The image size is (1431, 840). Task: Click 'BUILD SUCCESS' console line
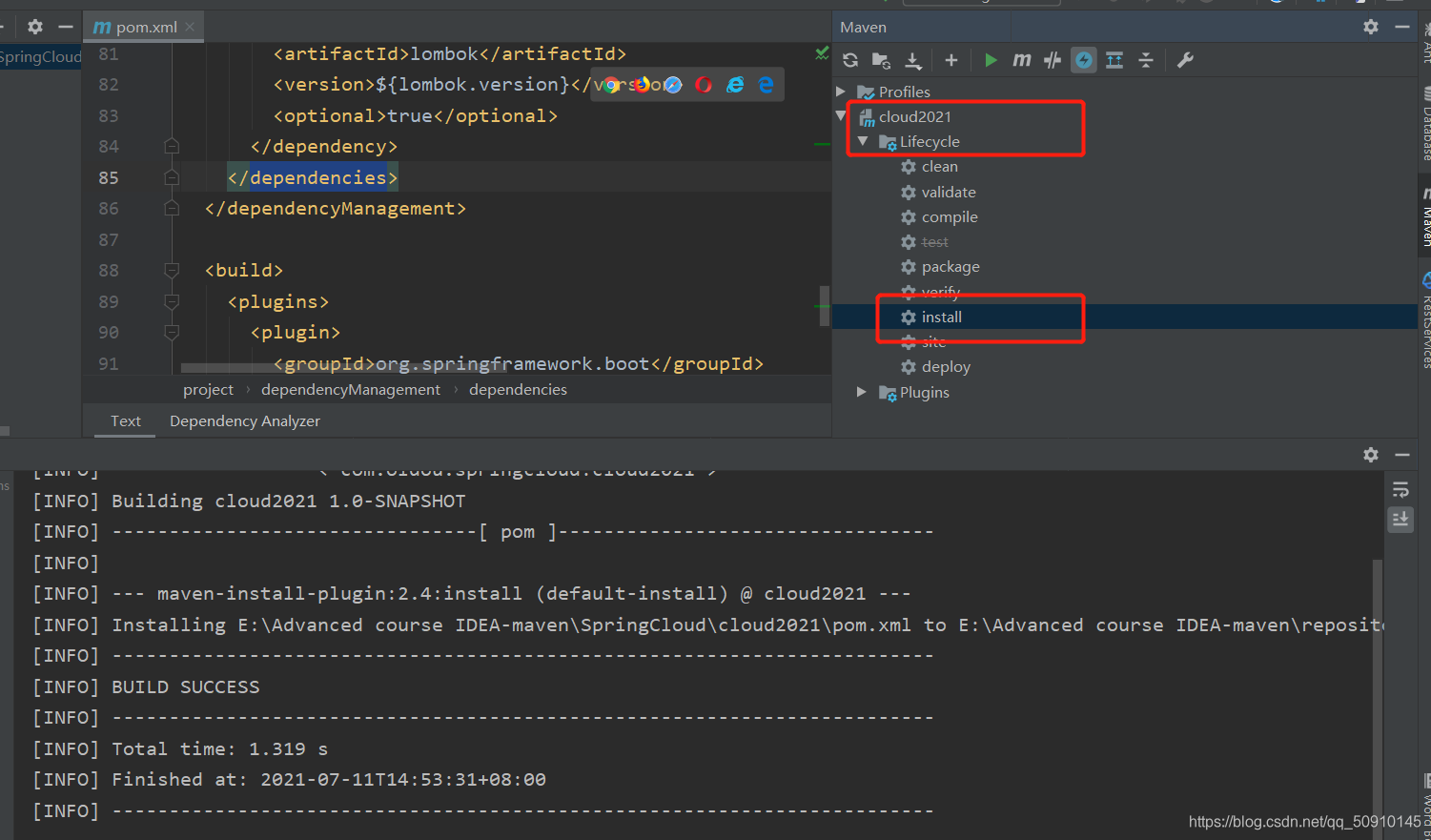[186, 686]
